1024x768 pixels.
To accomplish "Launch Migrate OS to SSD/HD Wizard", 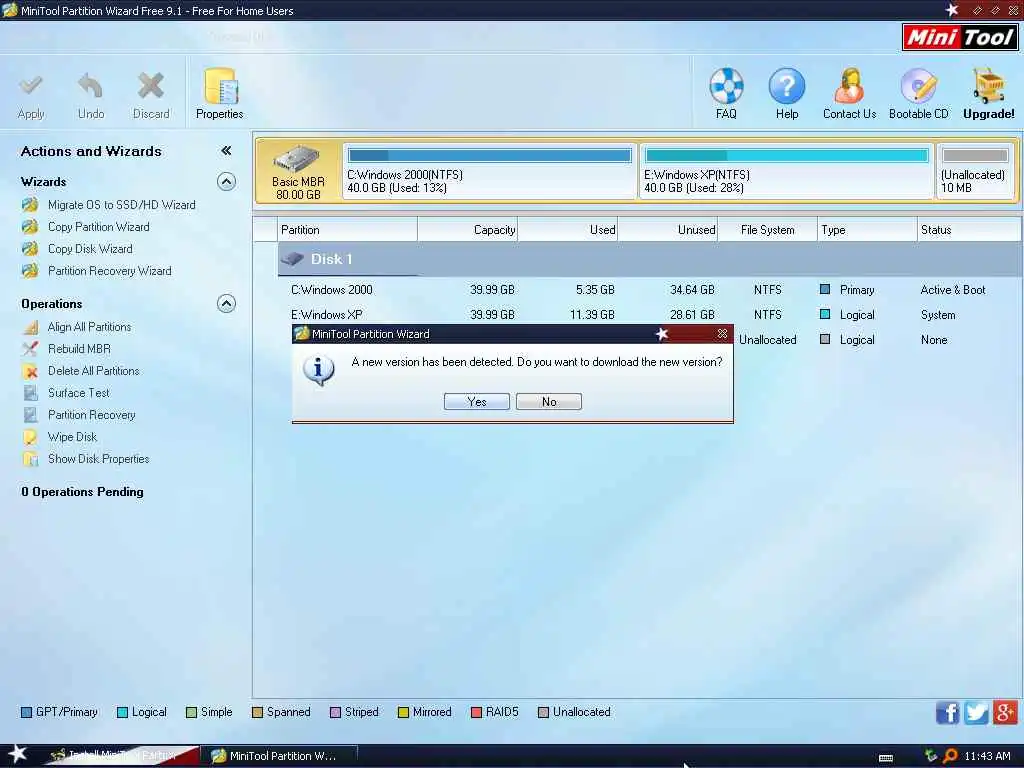I will pos(121,205).
